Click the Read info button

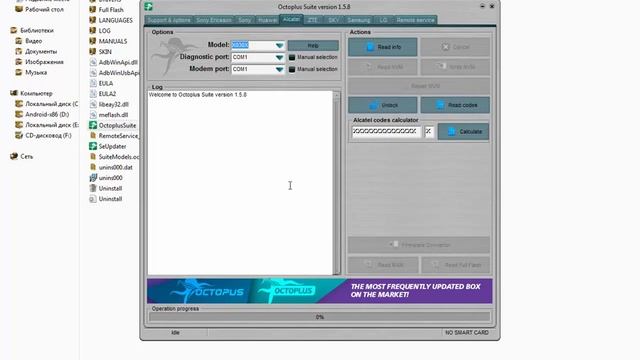[382, 47]
